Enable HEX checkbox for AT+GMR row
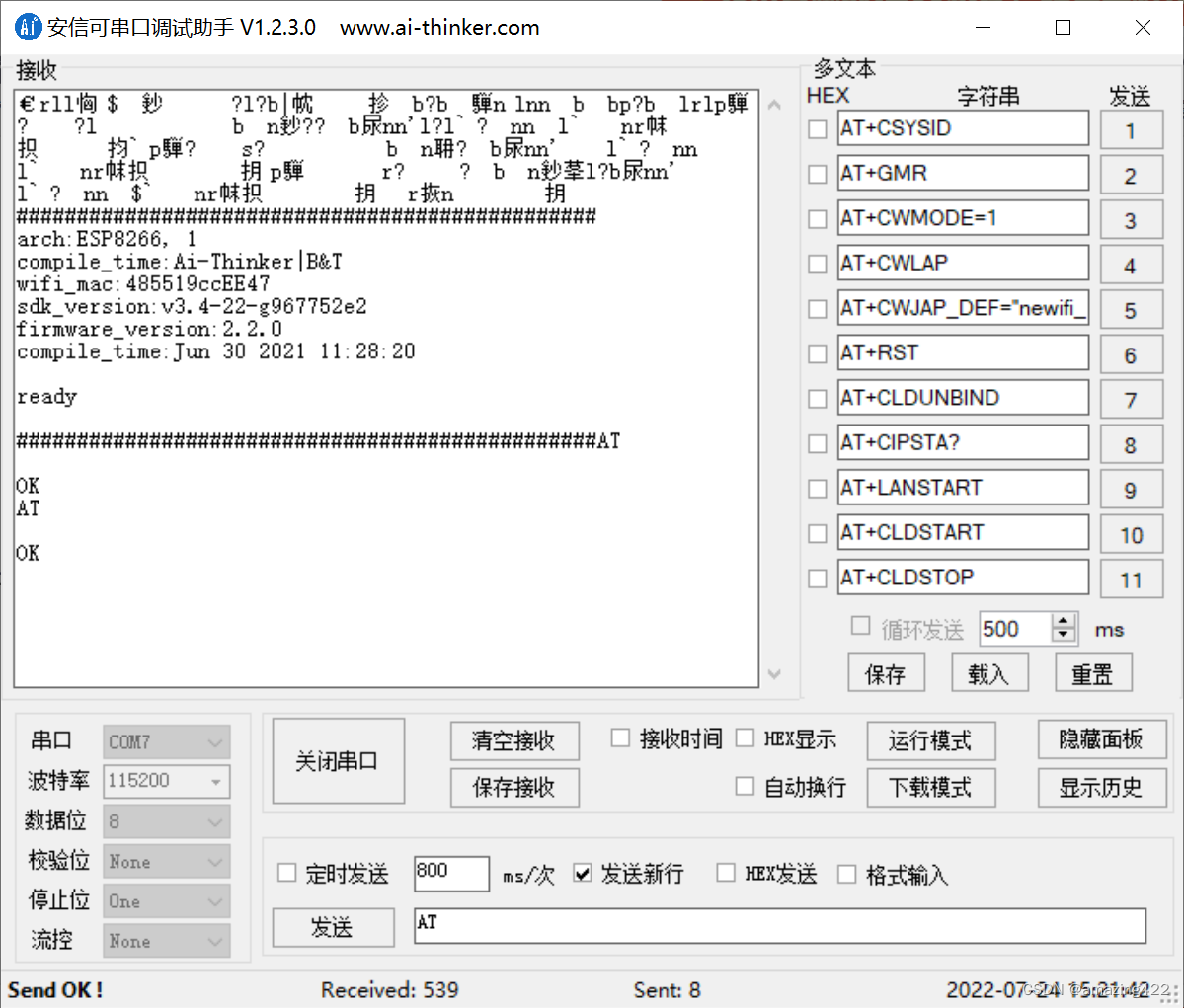The image size is (1184, 1008). [817, 175]
